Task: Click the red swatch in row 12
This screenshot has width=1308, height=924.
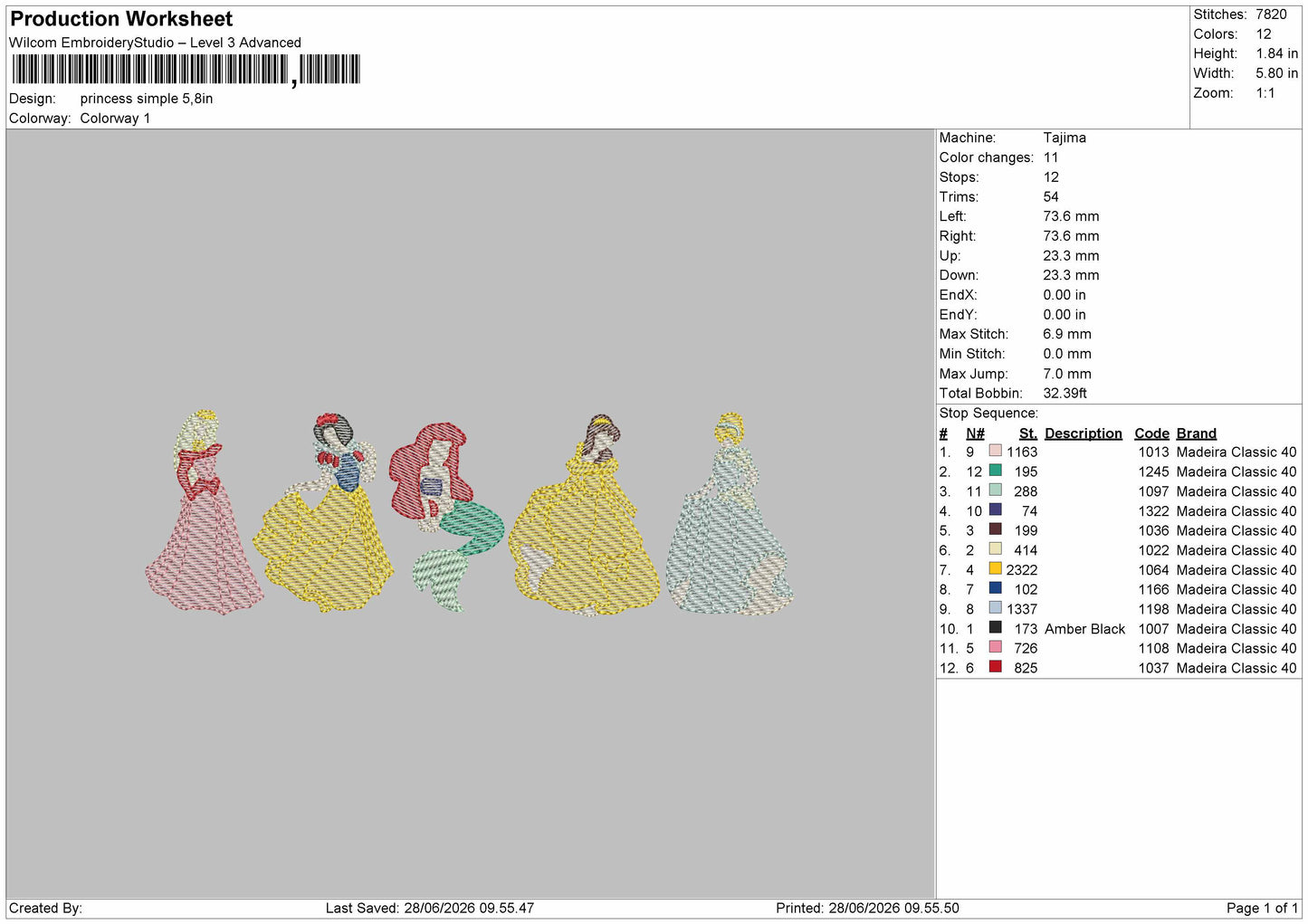Action: point(996,667)
